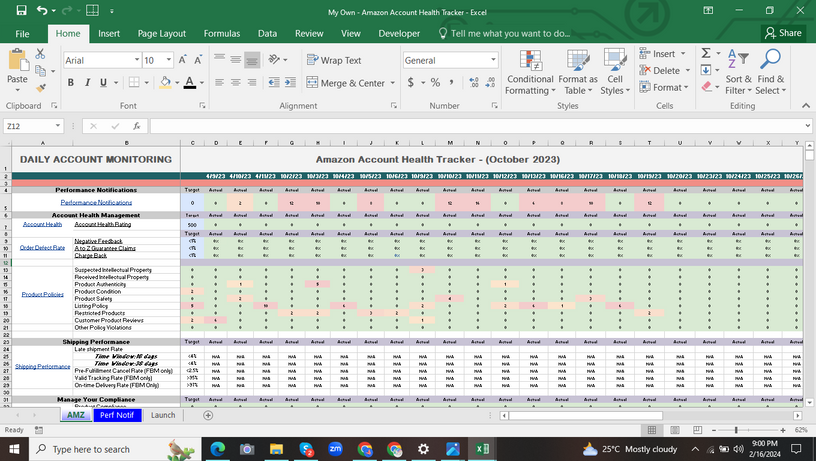Image resolution: width=816 pixels, height=461 pixels.
Task: Decrease font size with smaller A icon
Action: [198, 60]
